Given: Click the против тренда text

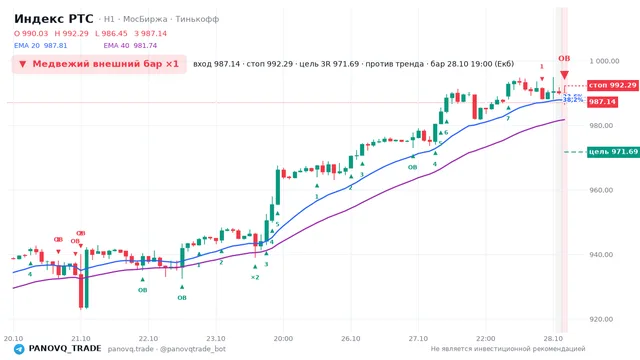Looking at the screenshot, I should tap(395, 64).
